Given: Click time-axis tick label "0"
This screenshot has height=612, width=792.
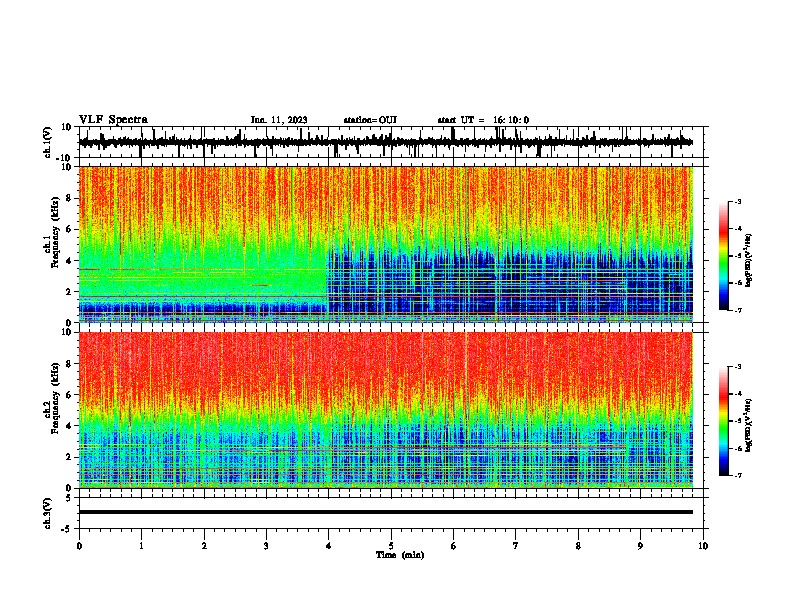Looking at the screenshot, I should click(79, 546).
